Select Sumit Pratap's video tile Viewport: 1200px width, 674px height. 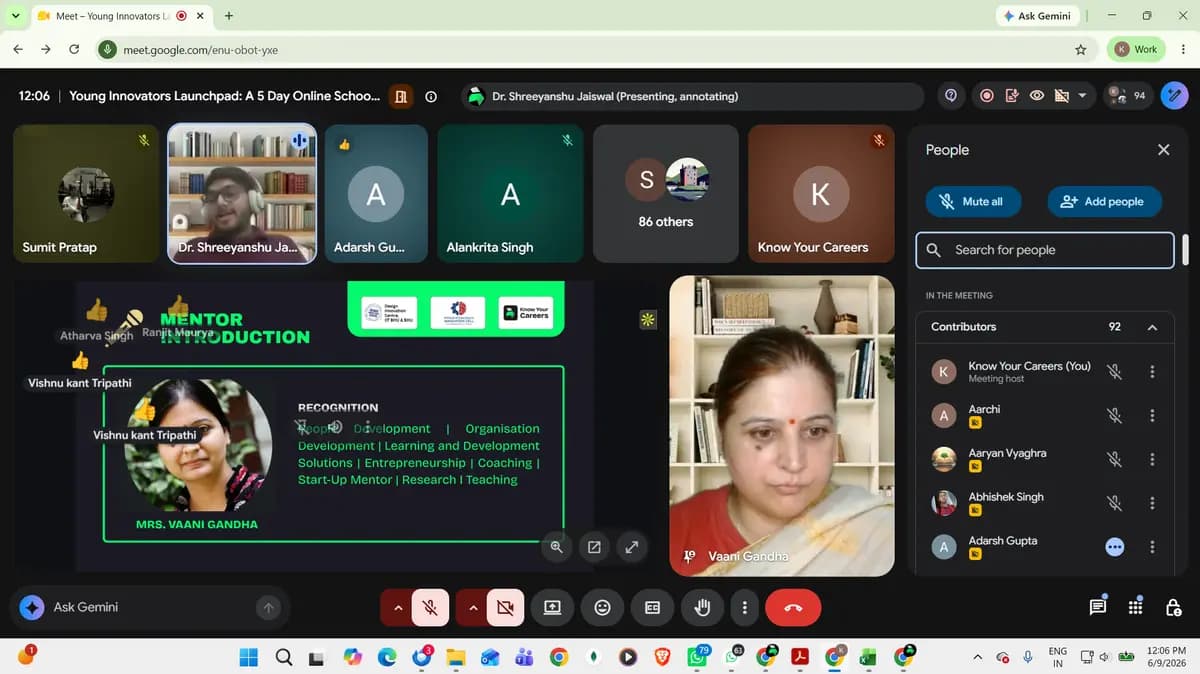click(x=86, y=194)
